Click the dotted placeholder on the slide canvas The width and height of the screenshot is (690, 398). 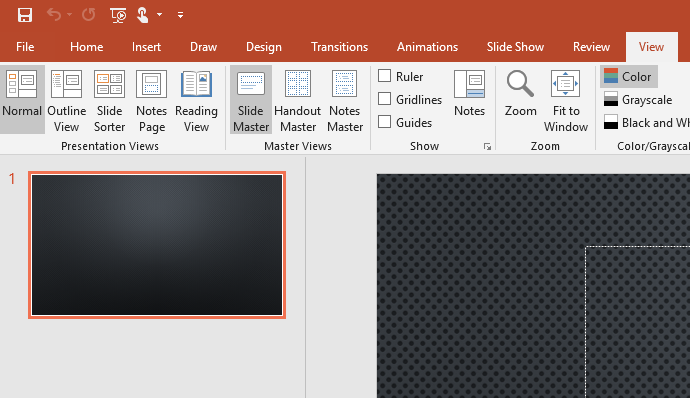coord(638,321)
